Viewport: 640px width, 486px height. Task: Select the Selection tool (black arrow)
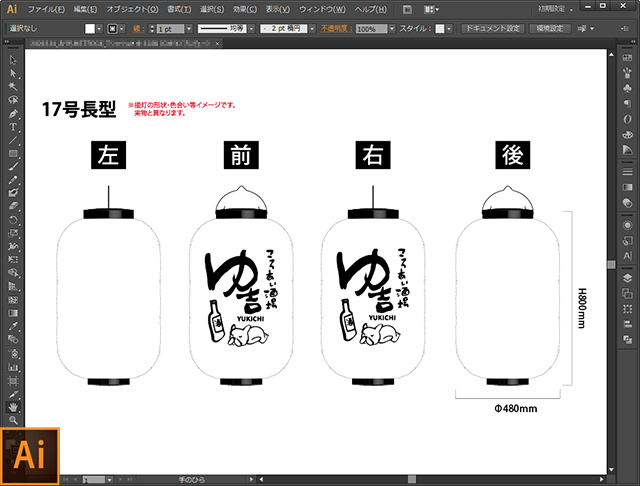[x=13, y=60]
